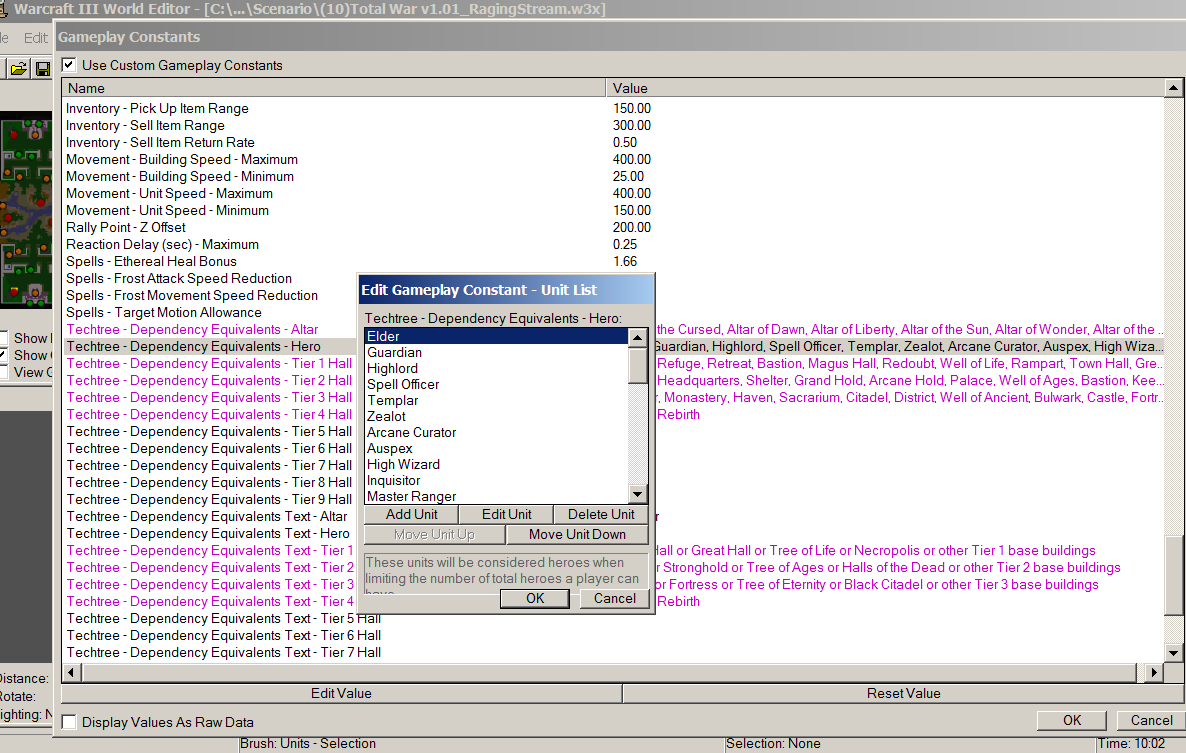Click the constants list scroll right arrow
Viewport: 1186px width, 753px height.
pos(1154,672)
